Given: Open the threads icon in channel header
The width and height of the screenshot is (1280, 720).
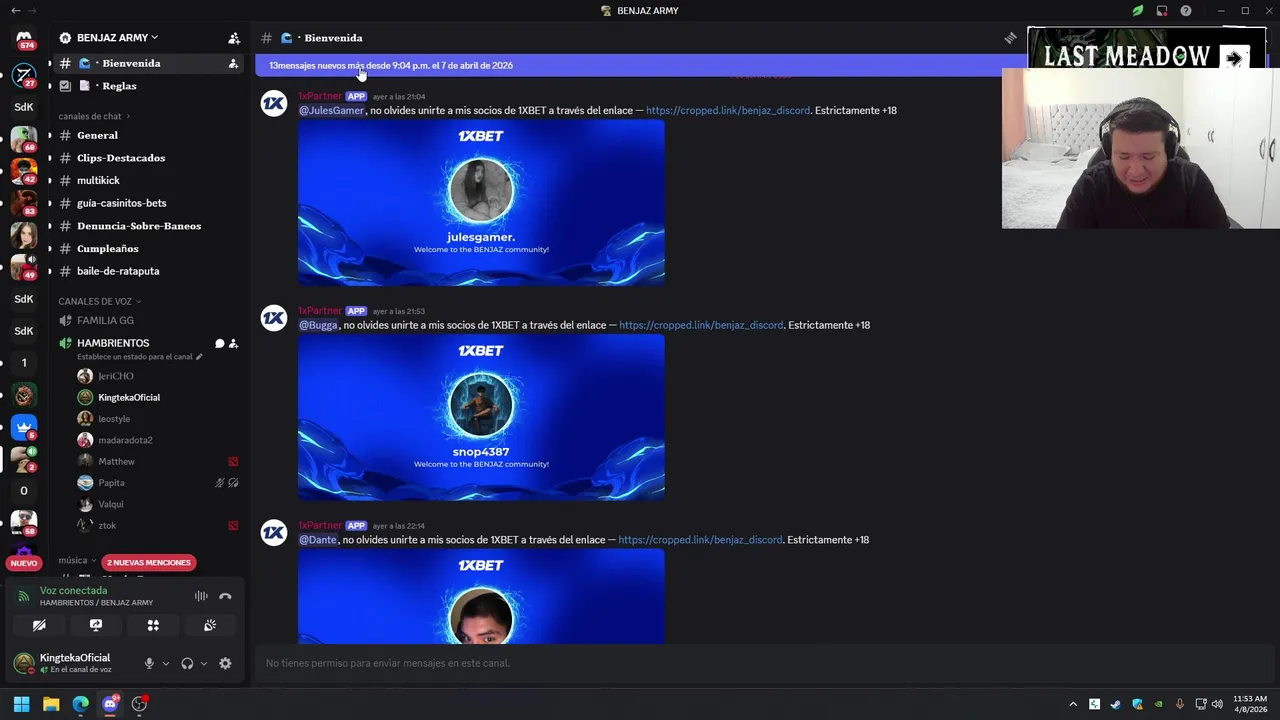Looking at the screenshot, I should [x=1010, y=38].
